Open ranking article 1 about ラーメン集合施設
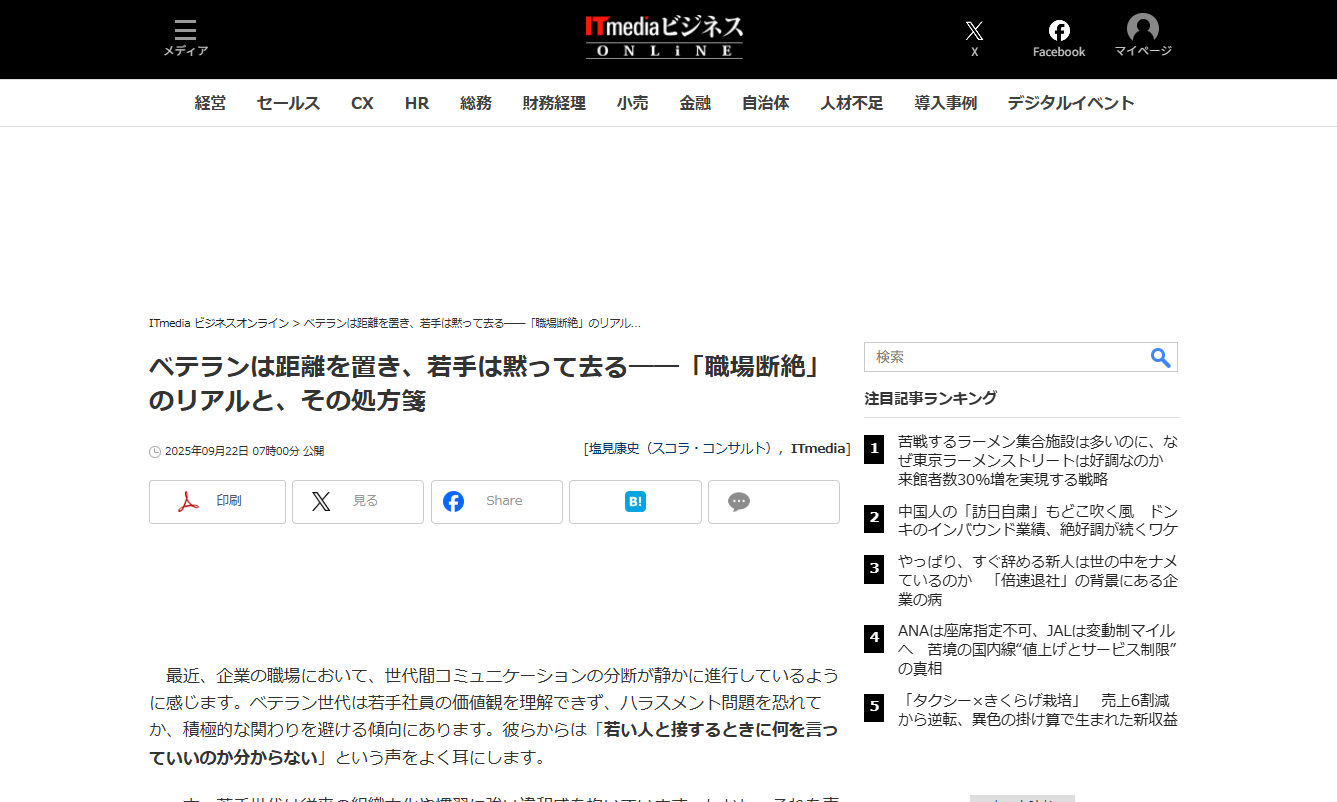The width and height of the screenshot is (1337, 802). [1037, 460]
